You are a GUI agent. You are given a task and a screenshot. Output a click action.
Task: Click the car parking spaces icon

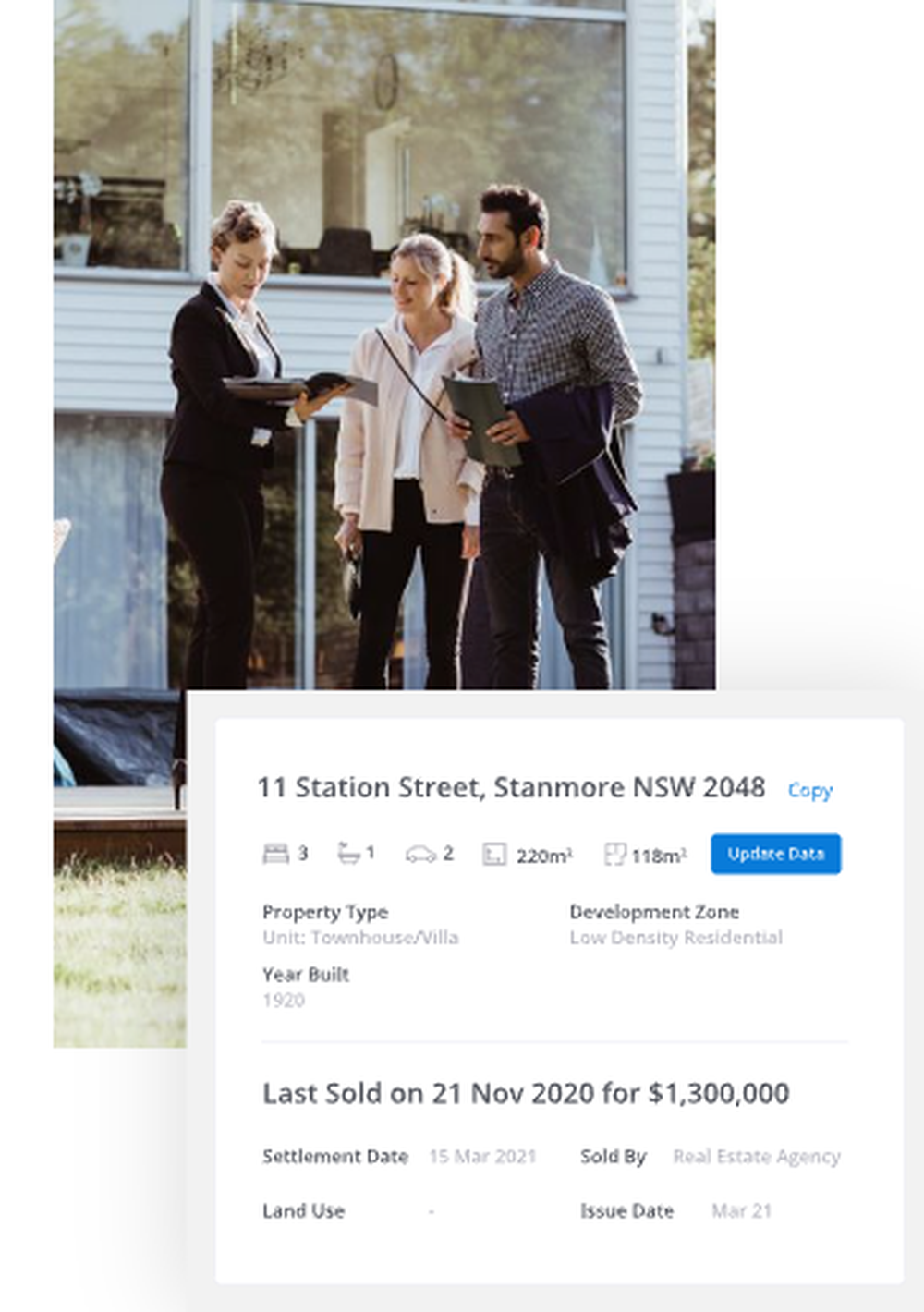(x=420, y=854)
